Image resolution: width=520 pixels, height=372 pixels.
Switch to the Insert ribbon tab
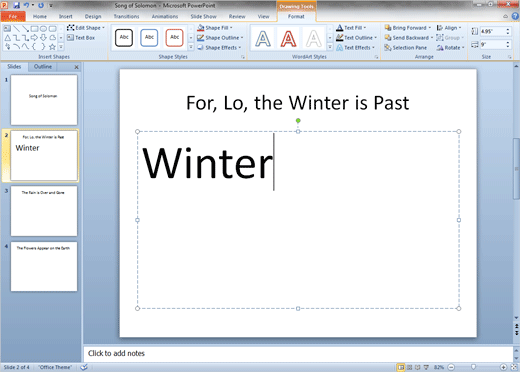[x=65, y=16]
